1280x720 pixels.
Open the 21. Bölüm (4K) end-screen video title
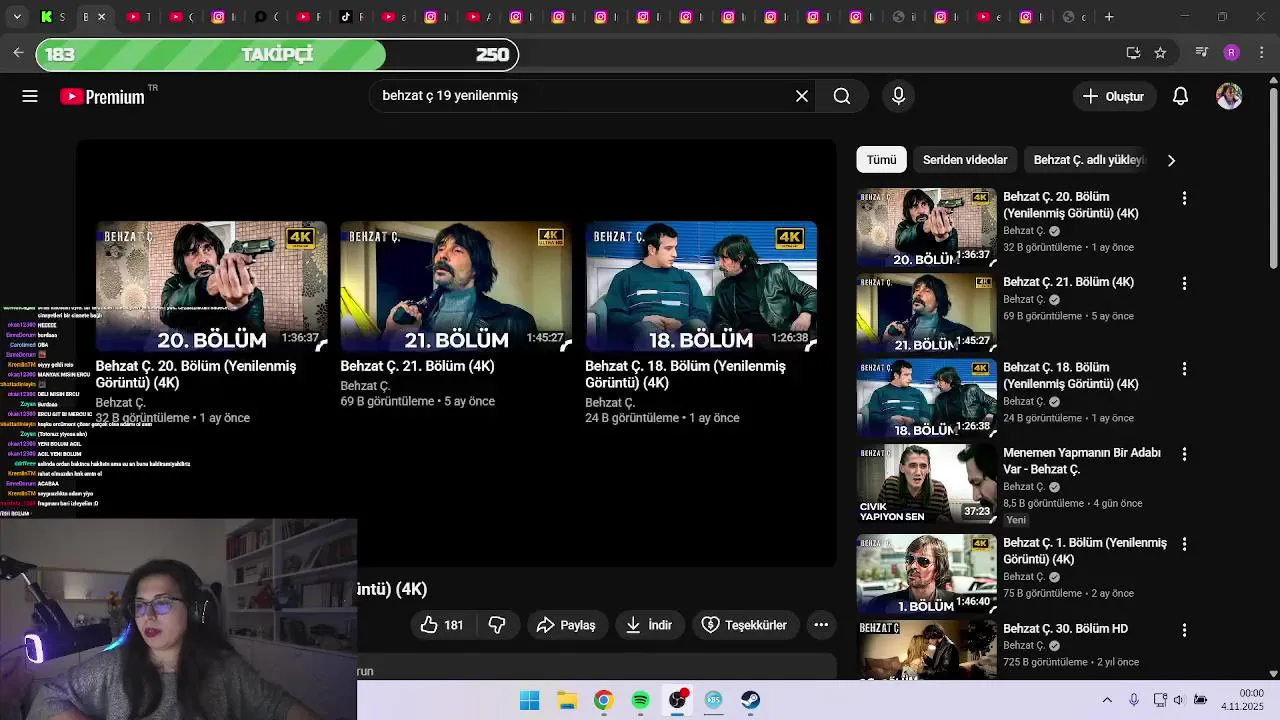pos(417,366)
